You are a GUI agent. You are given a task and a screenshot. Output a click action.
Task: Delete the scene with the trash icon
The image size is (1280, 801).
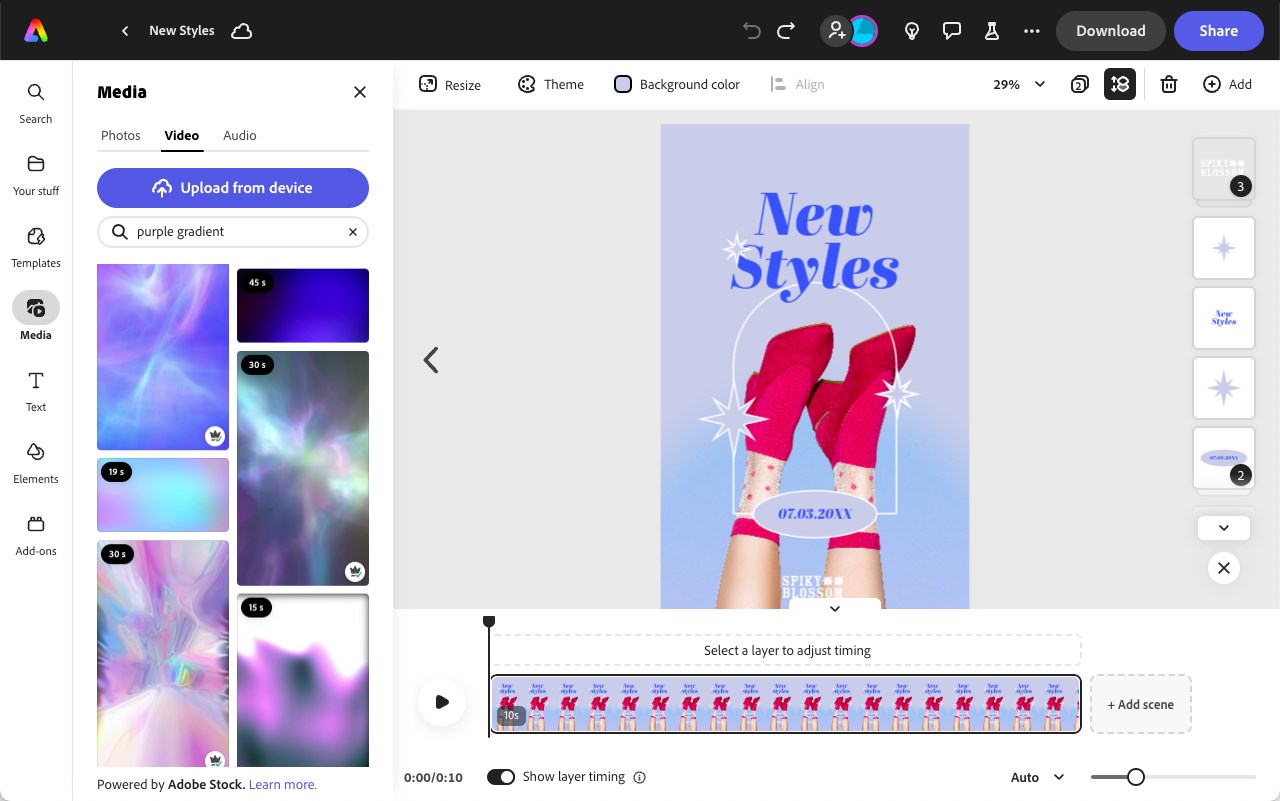coord(1168,84)
